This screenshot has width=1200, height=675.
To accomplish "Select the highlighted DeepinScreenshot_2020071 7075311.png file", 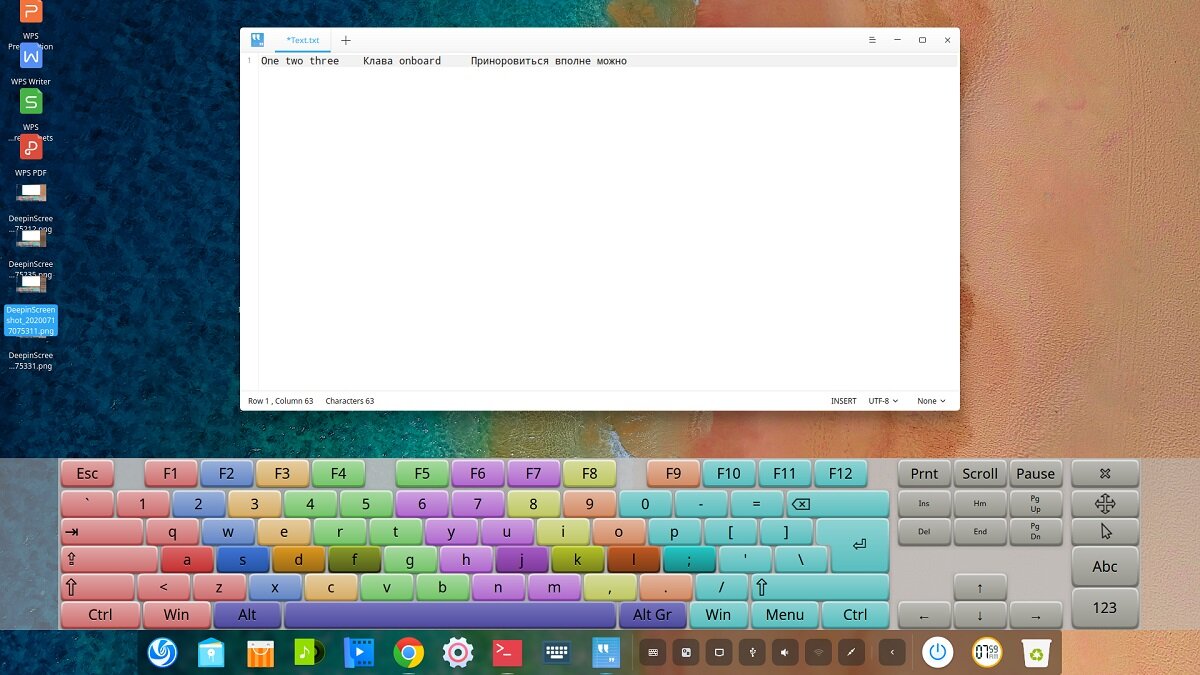I will tap(31, 320).
